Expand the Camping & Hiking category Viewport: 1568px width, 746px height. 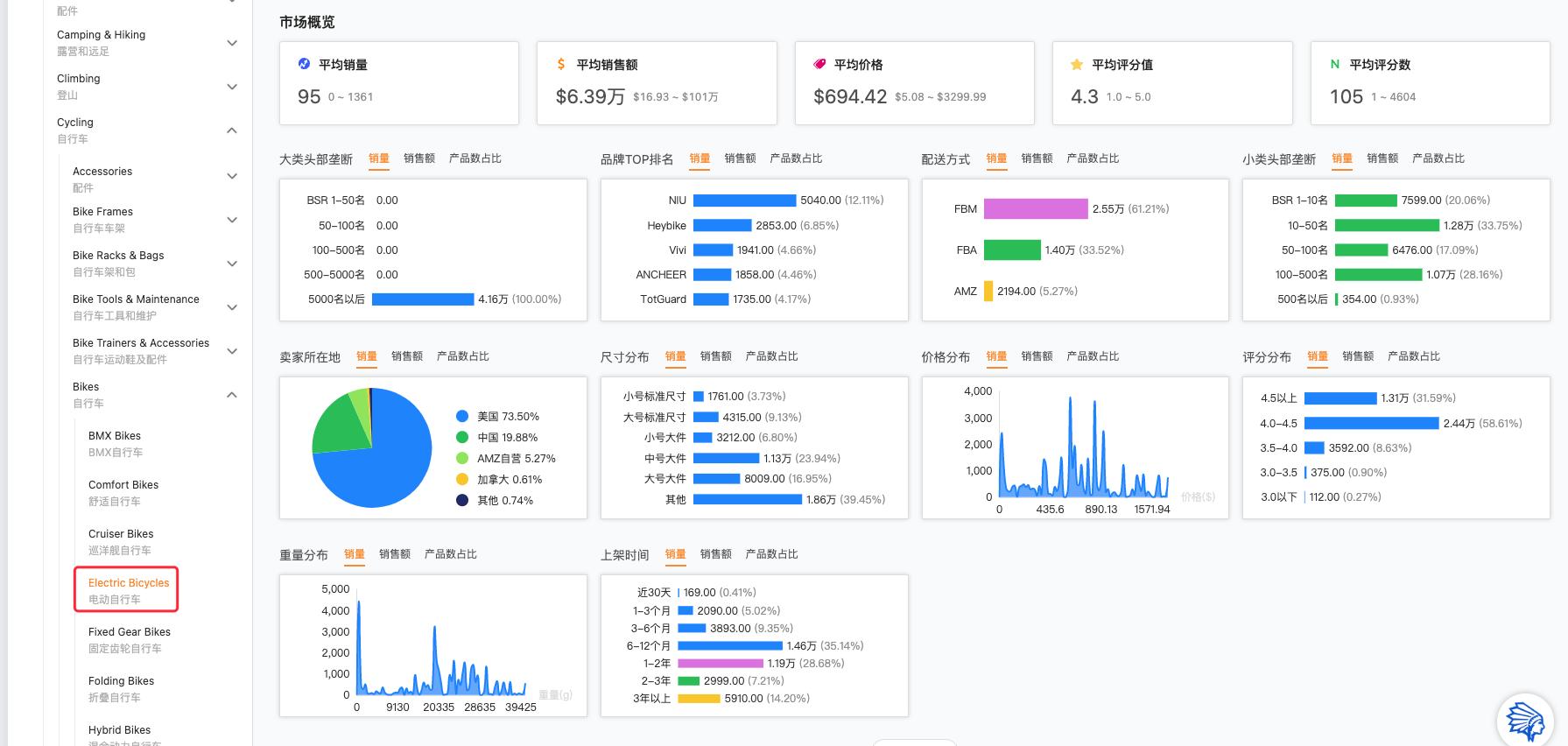[232, 43]
